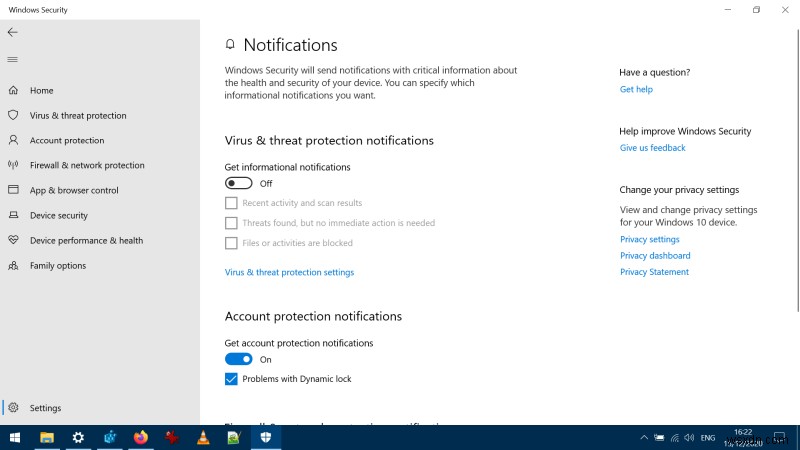The image size is (800, 450).
Task: Click the Family options people icon
Action: [x=13, y=265]
